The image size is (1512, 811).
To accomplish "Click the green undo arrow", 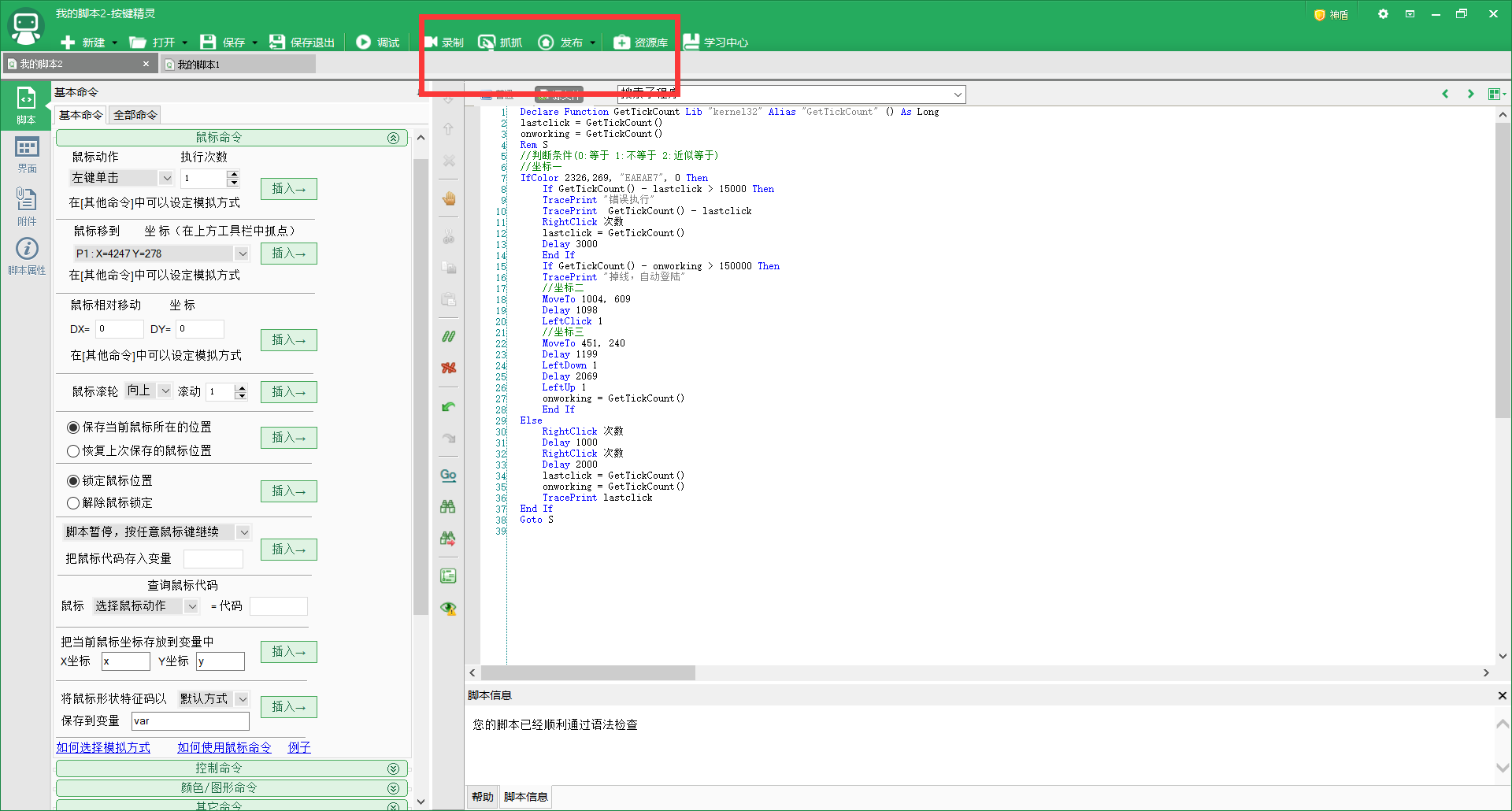I will (x=449, y=407).
